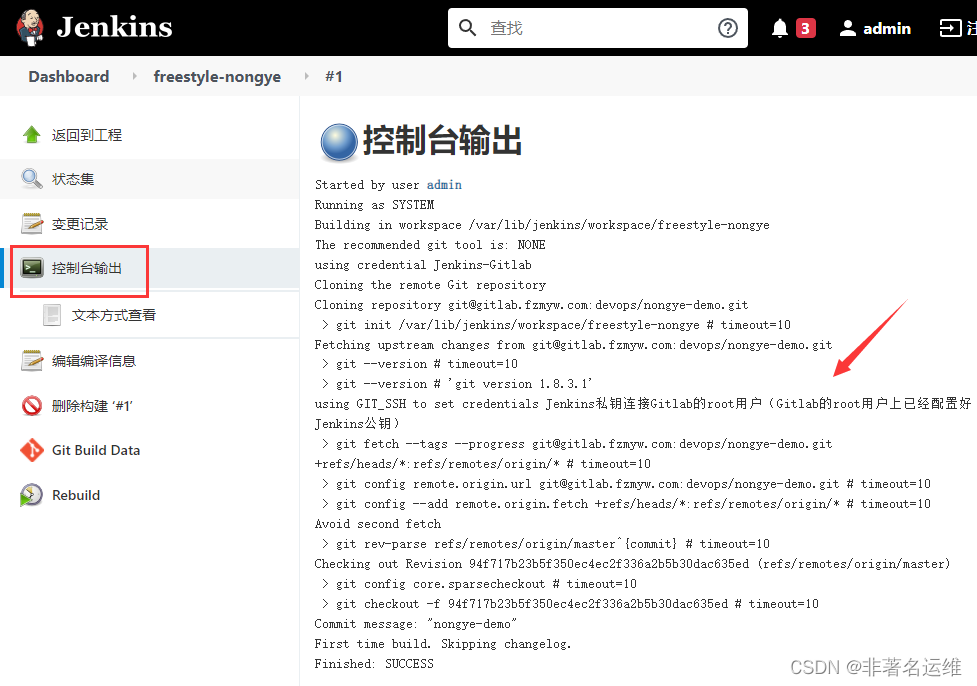This screenshot has height=686, width=977.
Task: Click the red prohibited 删除构建 icon
Action: (31, 406)
